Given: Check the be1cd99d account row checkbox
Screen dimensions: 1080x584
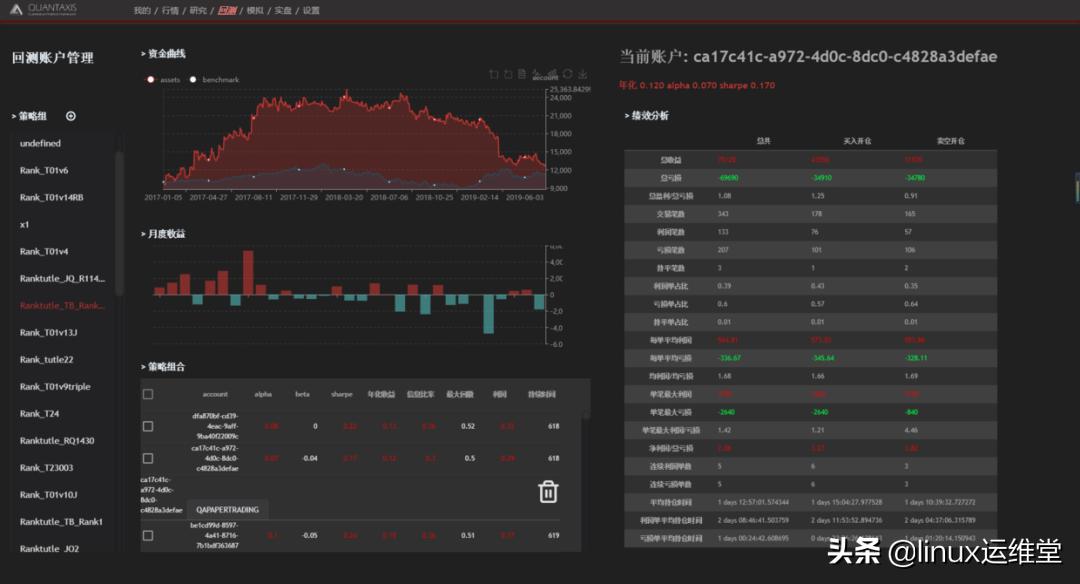Looking at the screenshot, I should click(148, 535).
